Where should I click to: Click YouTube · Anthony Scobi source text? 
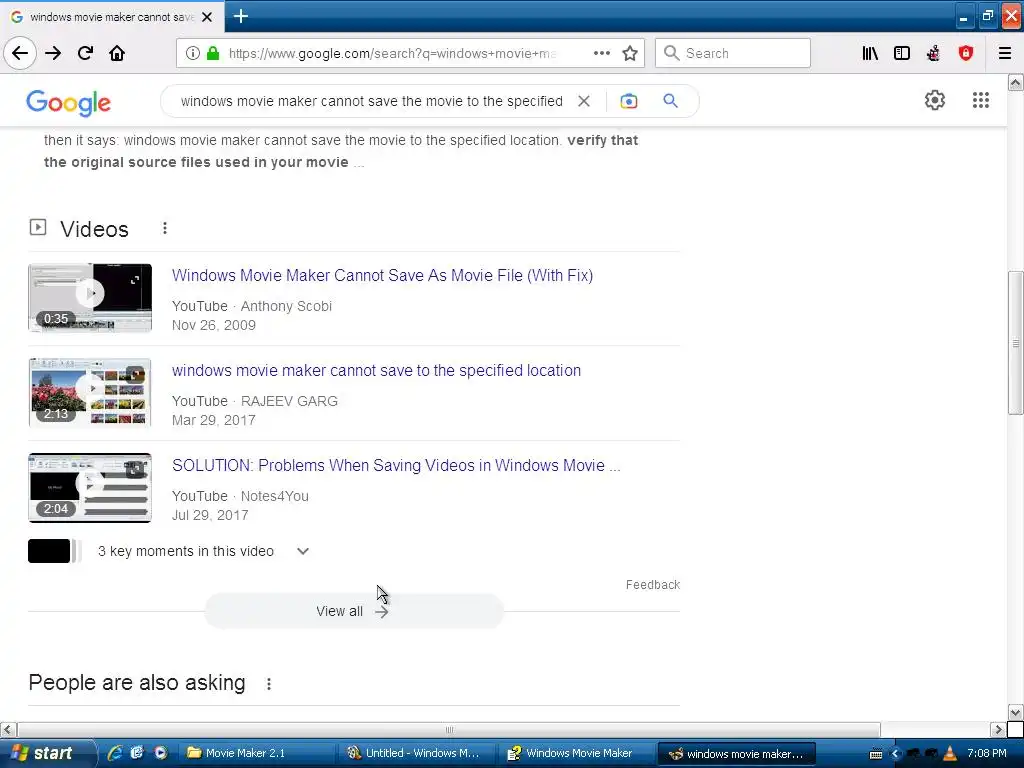tap(251, 306)
